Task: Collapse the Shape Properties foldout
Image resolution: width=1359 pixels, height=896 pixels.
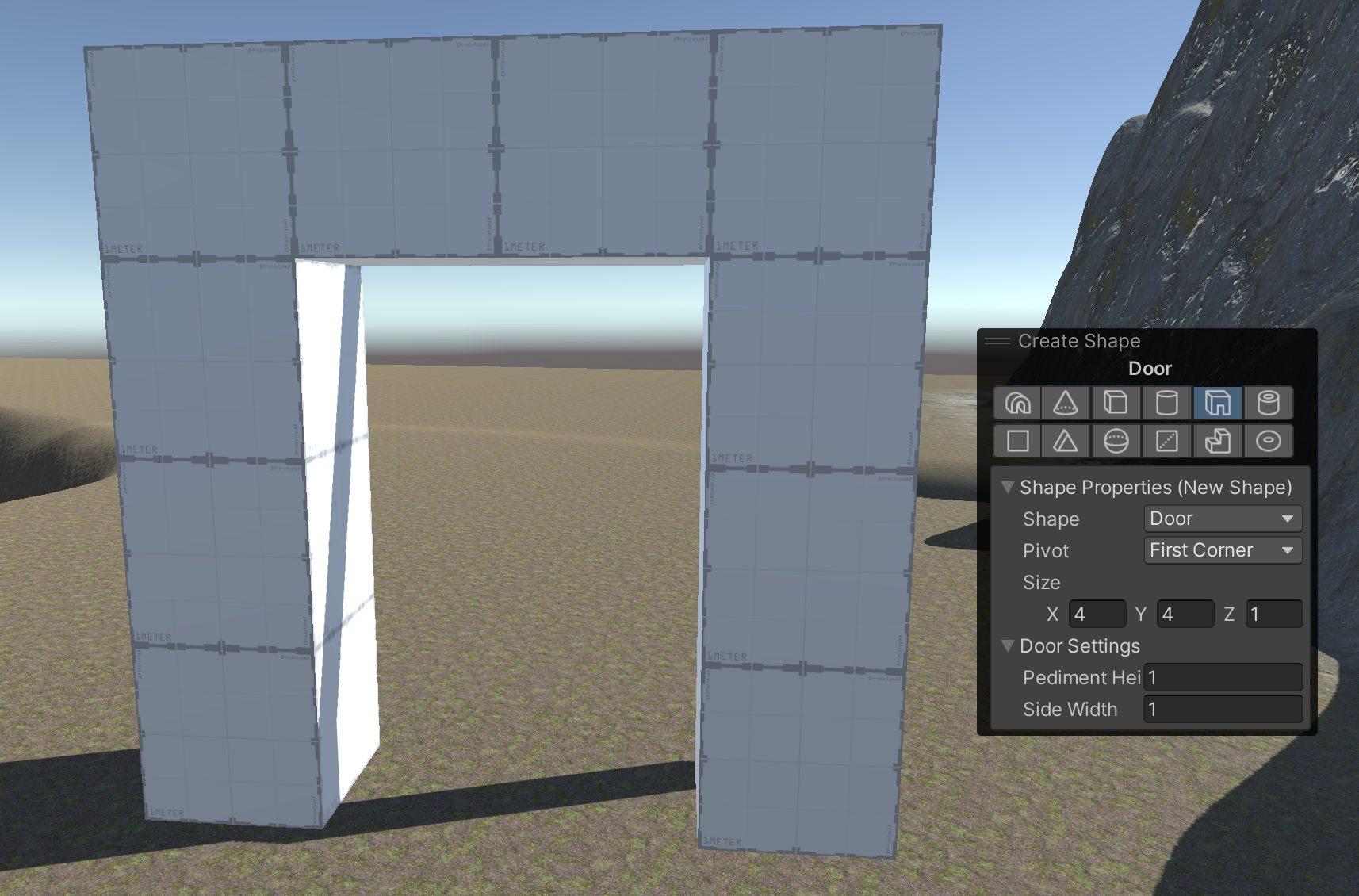Action: tap(1008, 487)
